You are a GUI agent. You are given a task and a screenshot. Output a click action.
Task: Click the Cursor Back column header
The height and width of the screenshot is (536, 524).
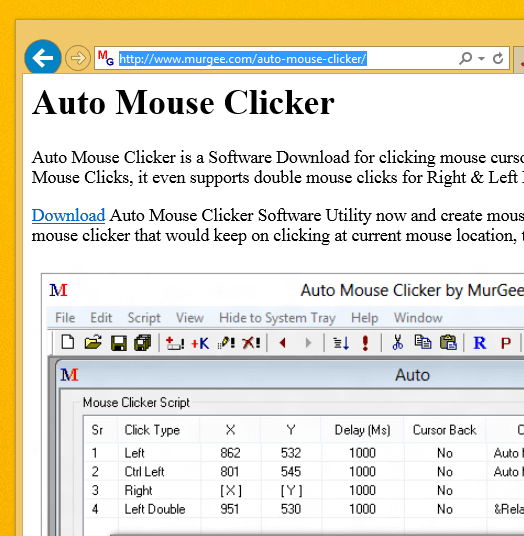click(444, 430)
